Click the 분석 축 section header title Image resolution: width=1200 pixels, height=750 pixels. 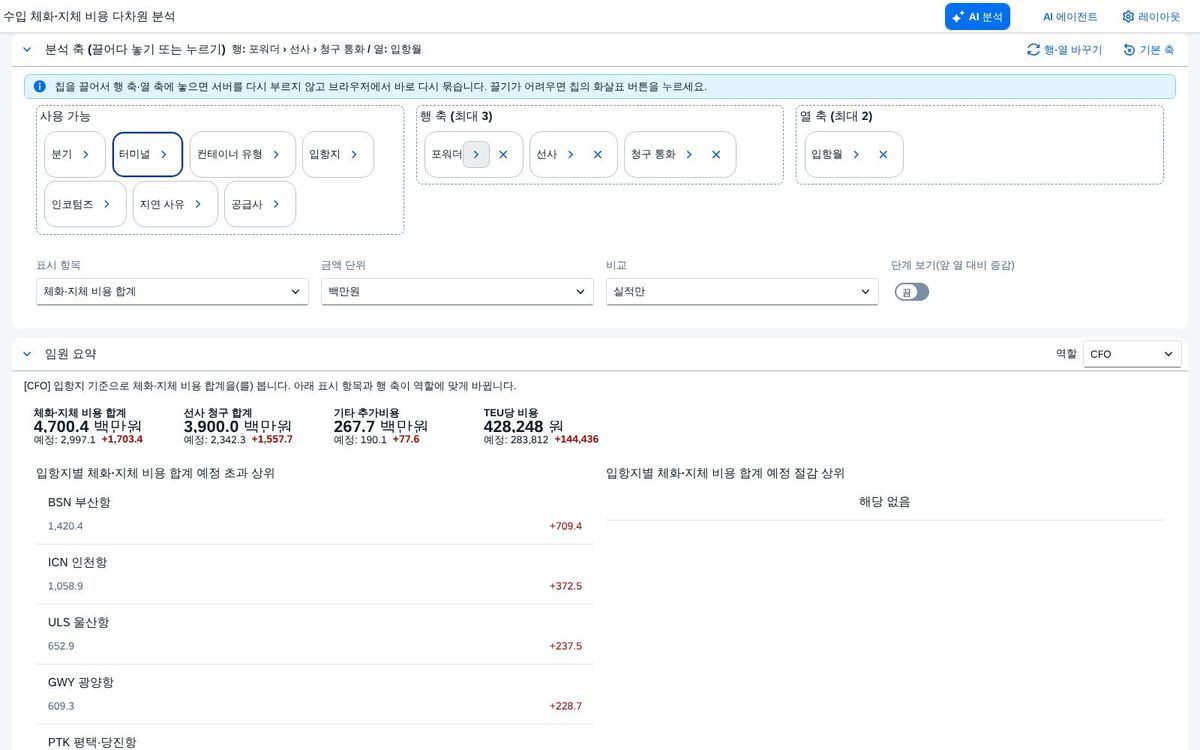tap(136, 49)
